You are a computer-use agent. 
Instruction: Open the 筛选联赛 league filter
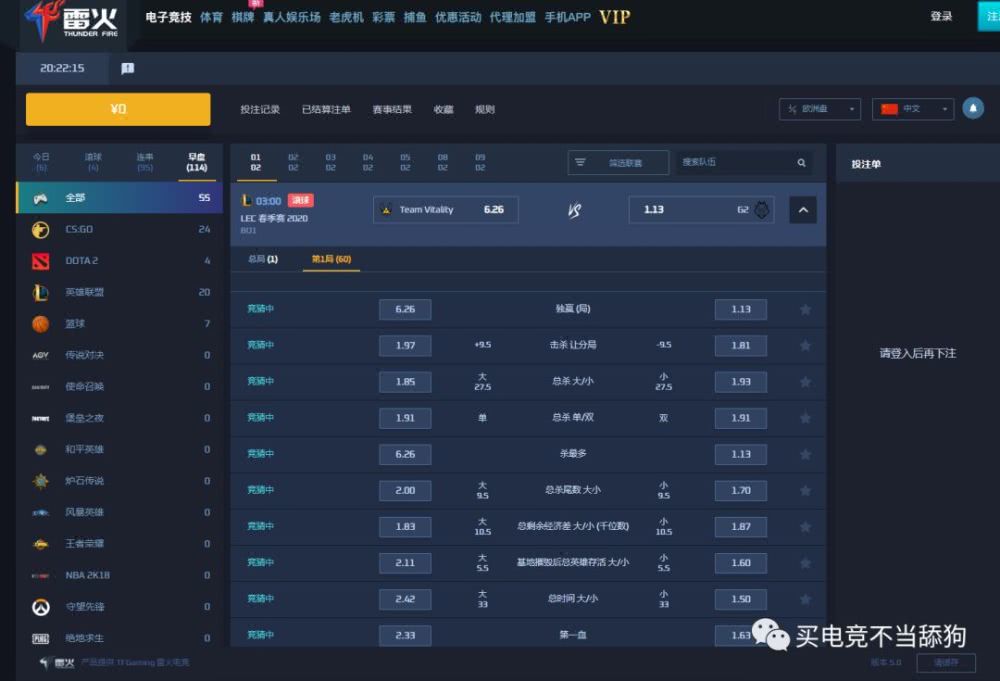(618, 163)
